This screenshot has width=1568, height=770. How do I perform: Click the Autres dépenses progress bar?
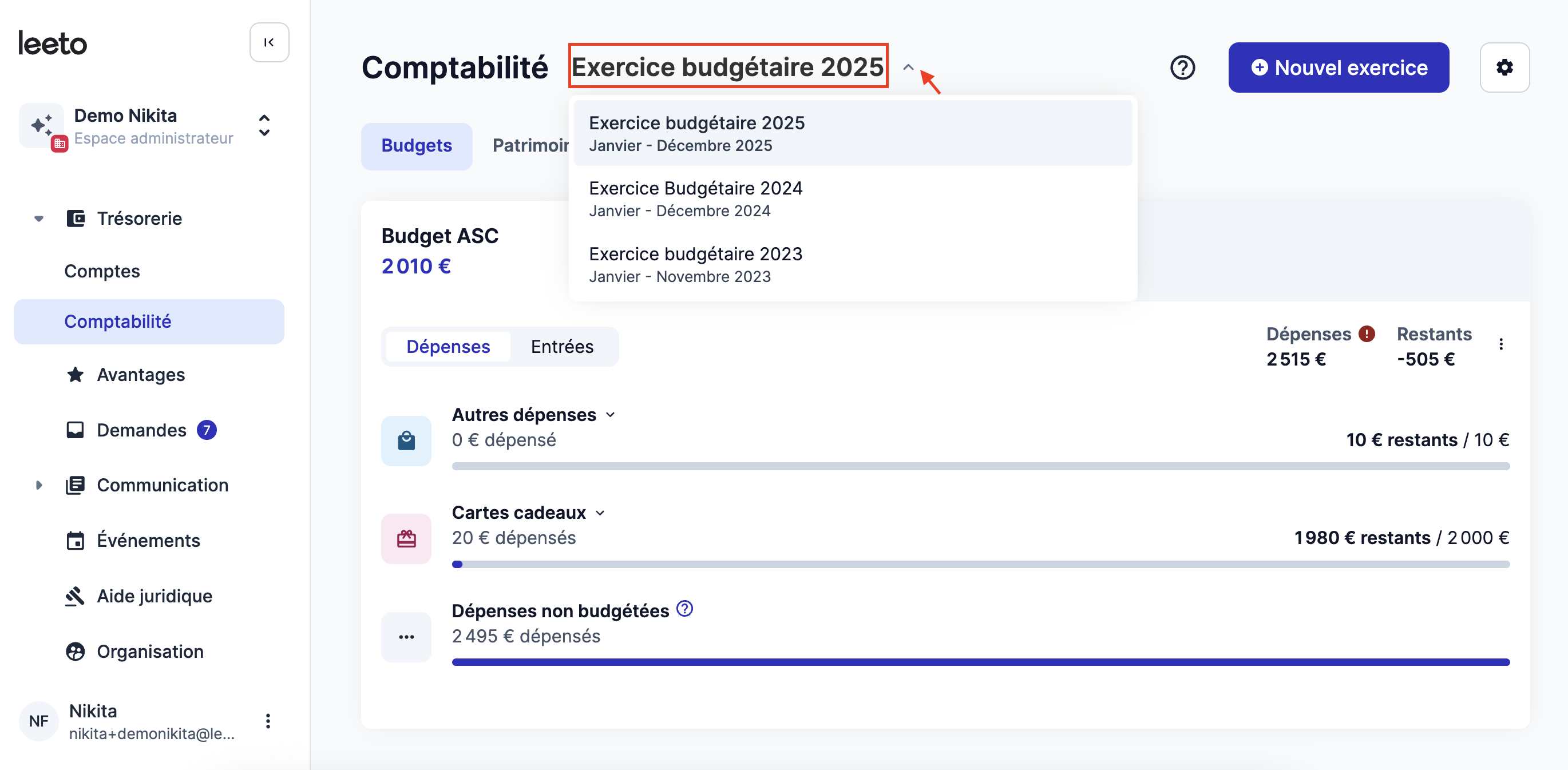[981, 466]
